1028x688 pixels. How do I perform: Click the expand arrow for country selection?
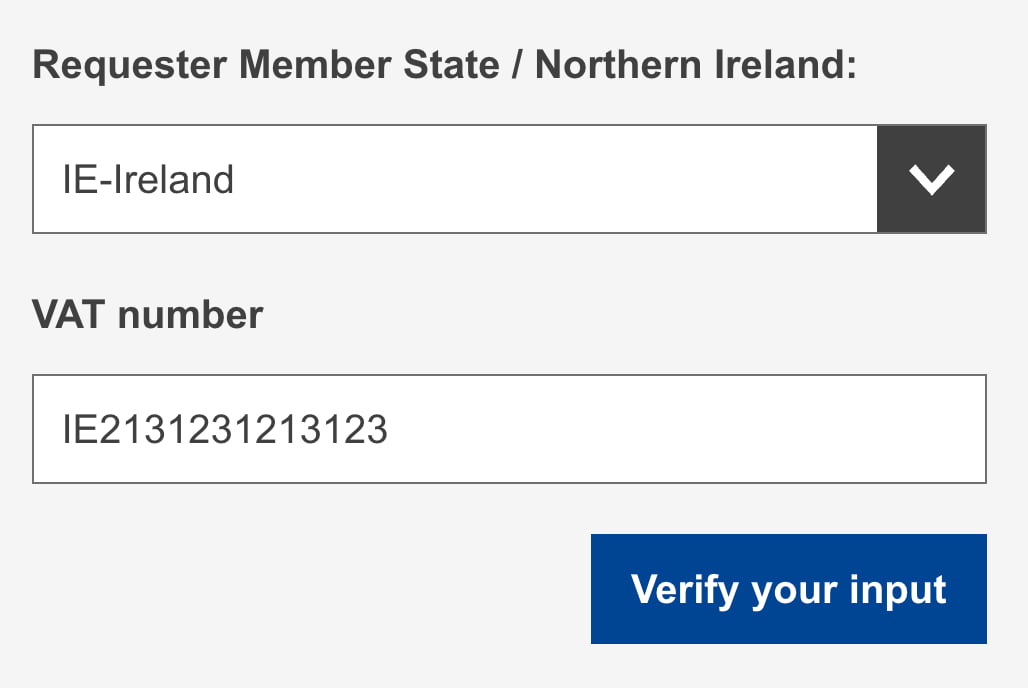point(931,179)
